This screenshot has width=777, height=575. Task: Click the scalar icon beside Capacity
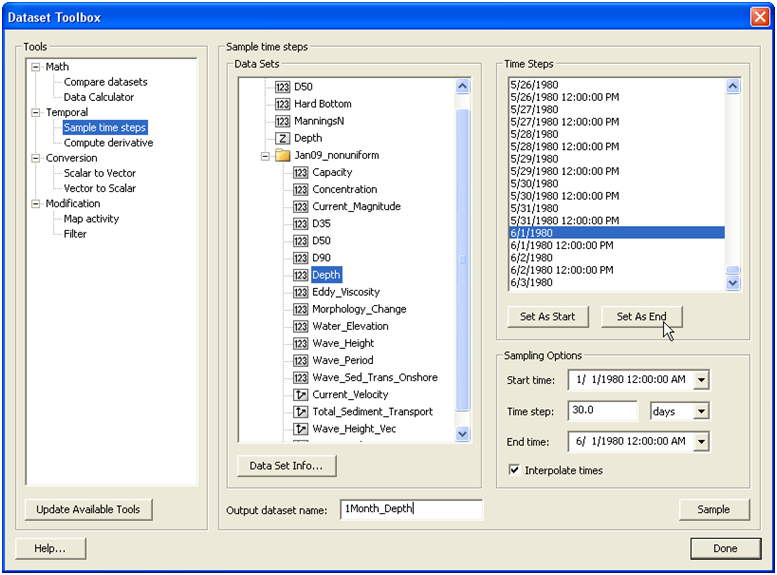point(300,172)
